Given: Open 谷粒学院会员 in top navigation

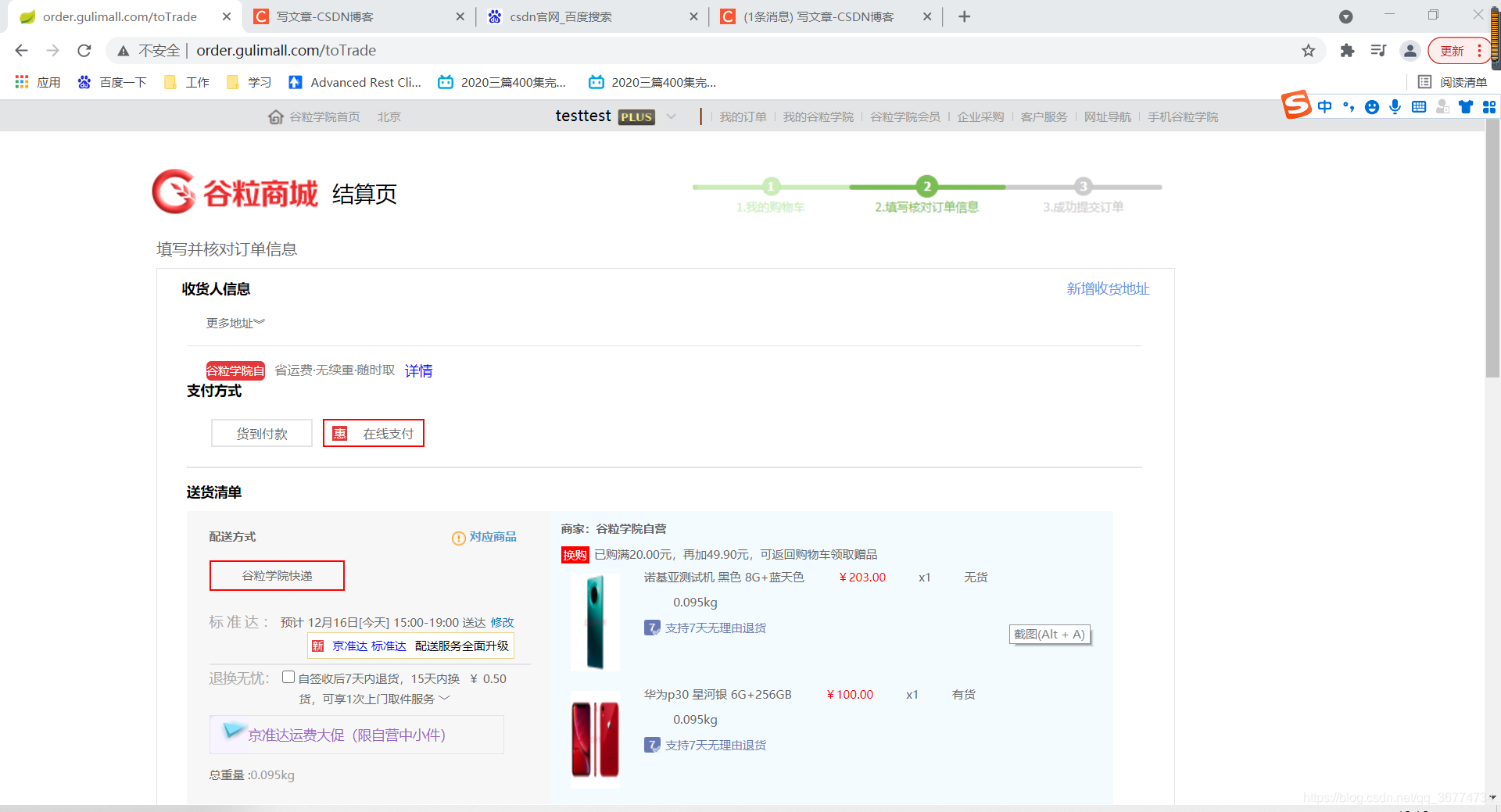Looking at the screenshot, I should click(x=905, y=116).
